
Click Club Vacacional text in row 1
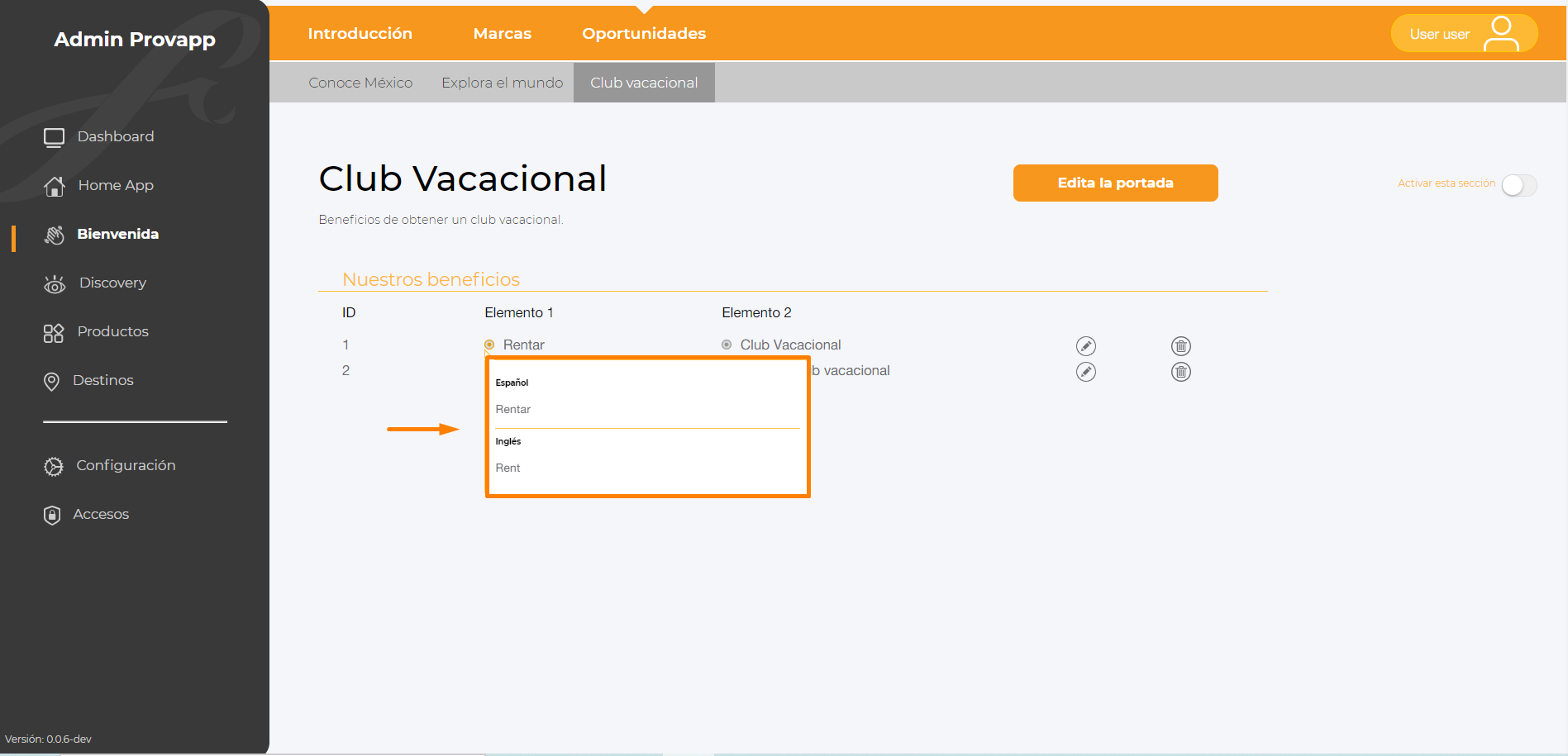(x=790, y=345)
